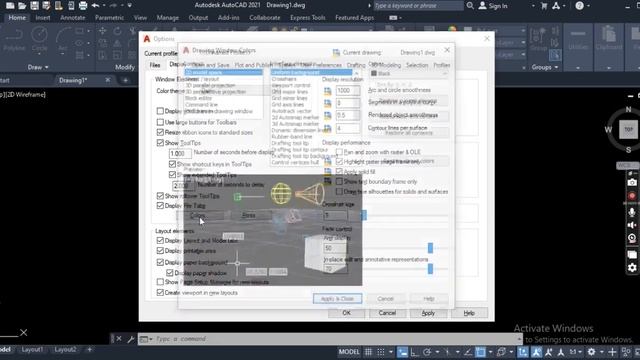Toggle Display paper shadow checkbox
This screenshot has width=640, height=360.
click(x=170, y=273)
